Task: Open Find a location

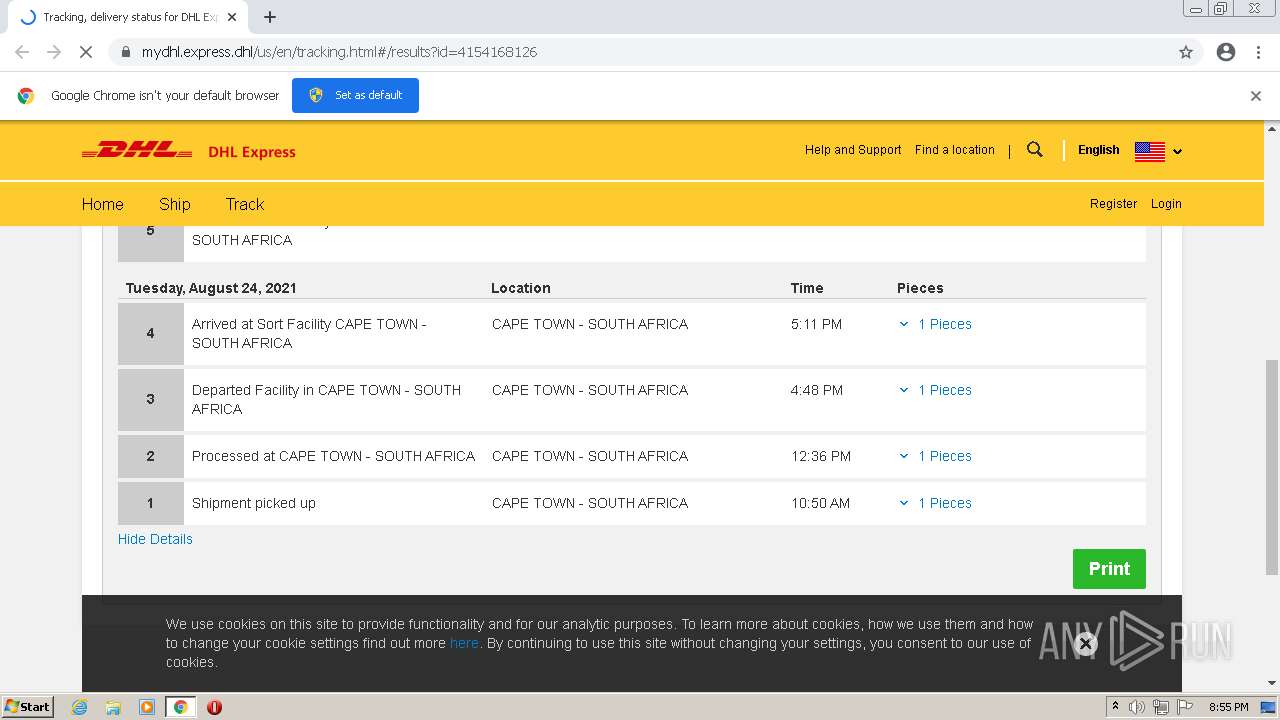Action: tap(955, 150)
